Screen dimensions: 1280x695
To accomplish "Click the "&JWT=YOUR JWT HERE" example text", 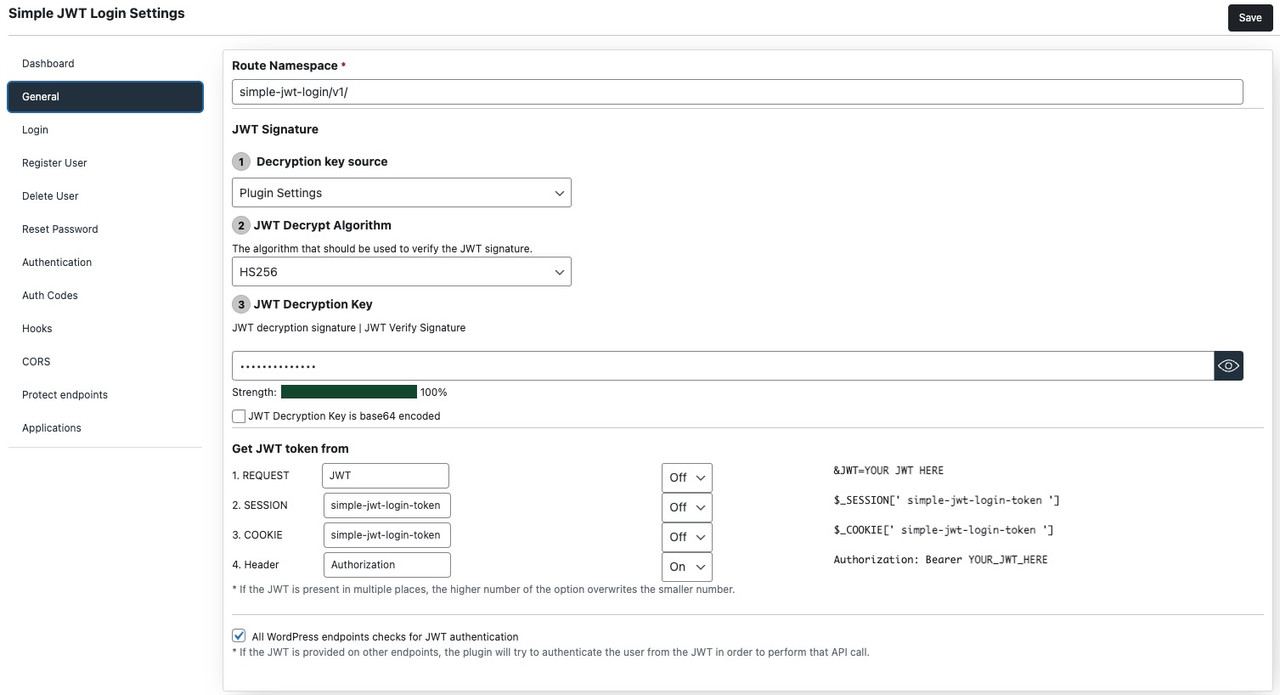I will [x=888, y=470].
